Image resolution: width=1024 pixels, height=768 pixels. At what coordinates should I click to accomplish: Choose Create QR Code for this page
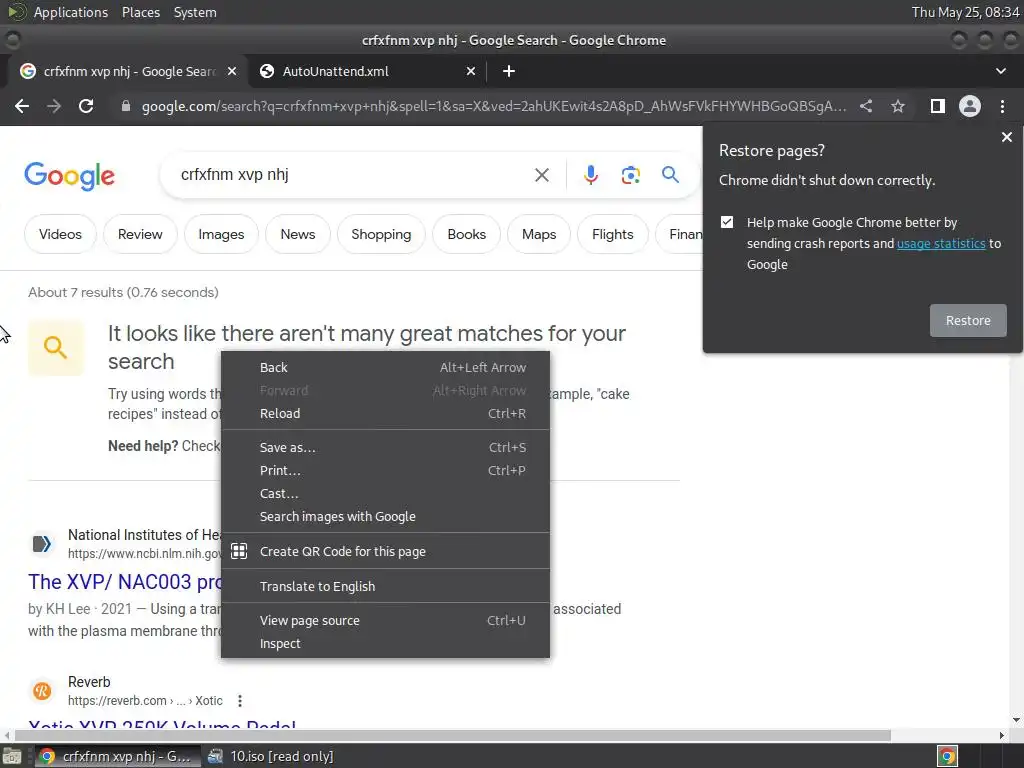[385, 551]
